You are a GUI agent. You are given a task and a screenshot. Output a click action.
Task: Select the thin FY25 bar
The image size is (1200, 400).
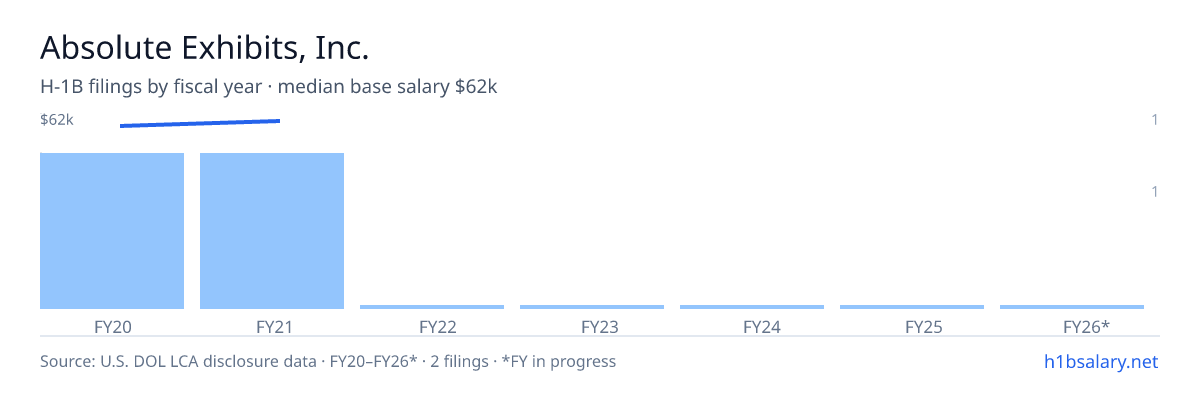pyautogui.click(x=912, y=307)
